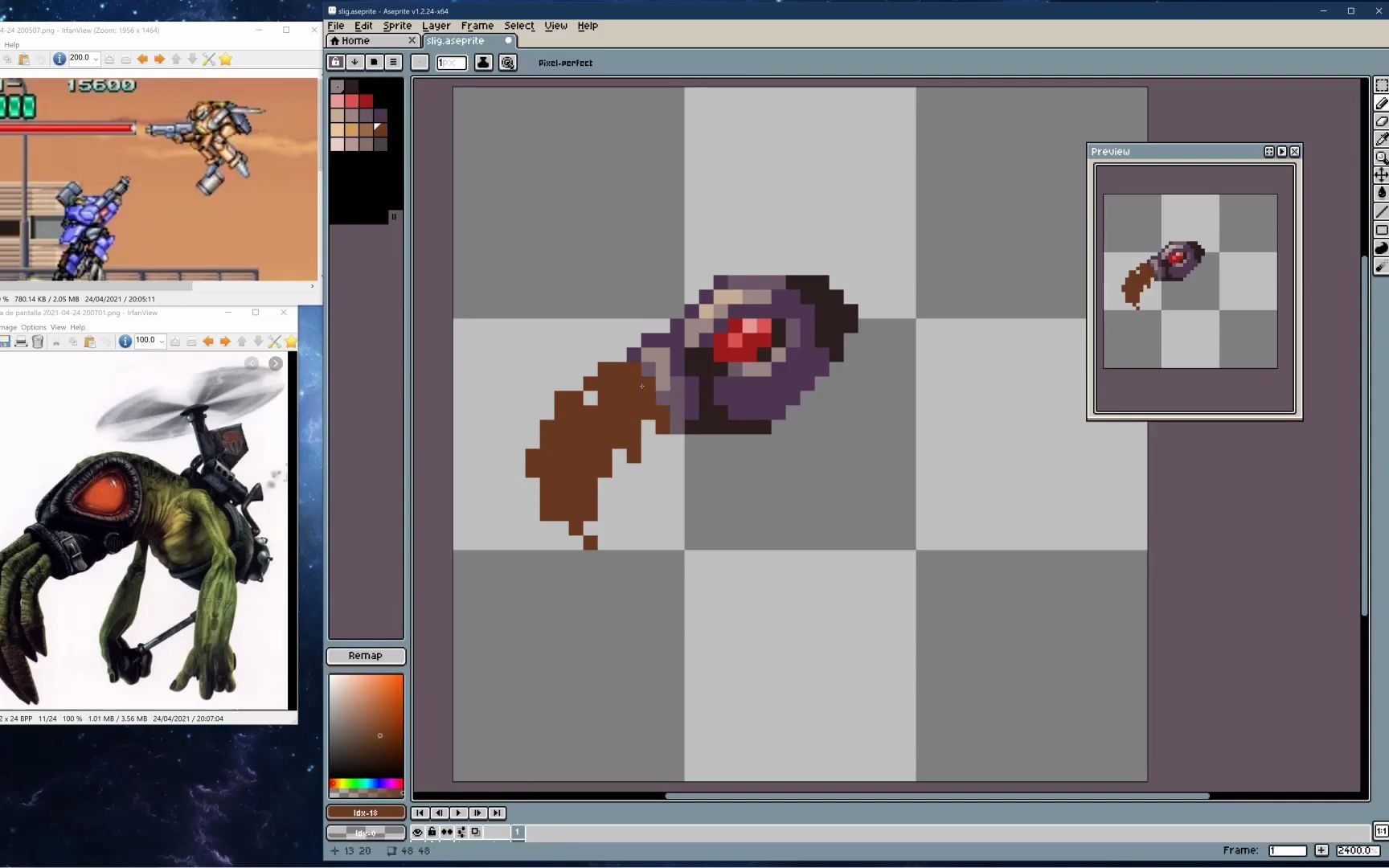Click the Remap button
The height and width of the screenshot is (868, 1389).
pyautogui.click(x=366, y=656)
